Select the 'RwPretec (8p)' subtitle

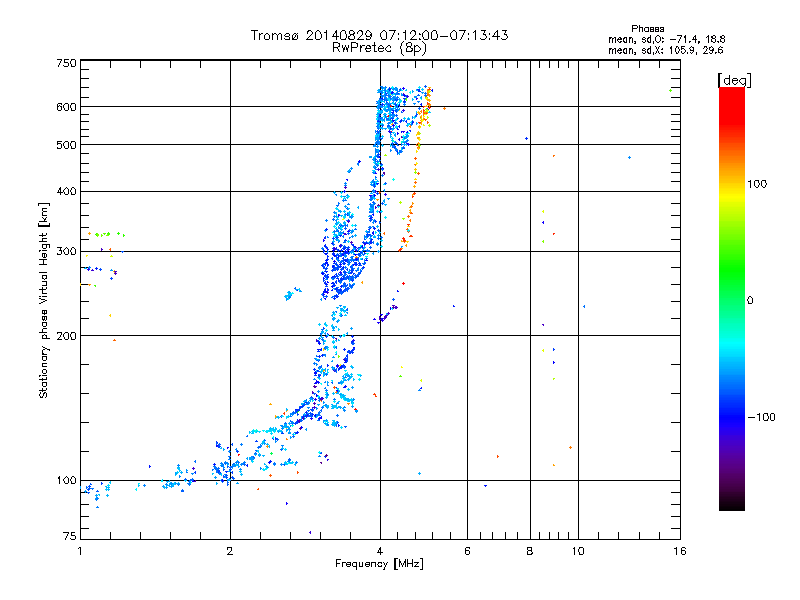379,48
